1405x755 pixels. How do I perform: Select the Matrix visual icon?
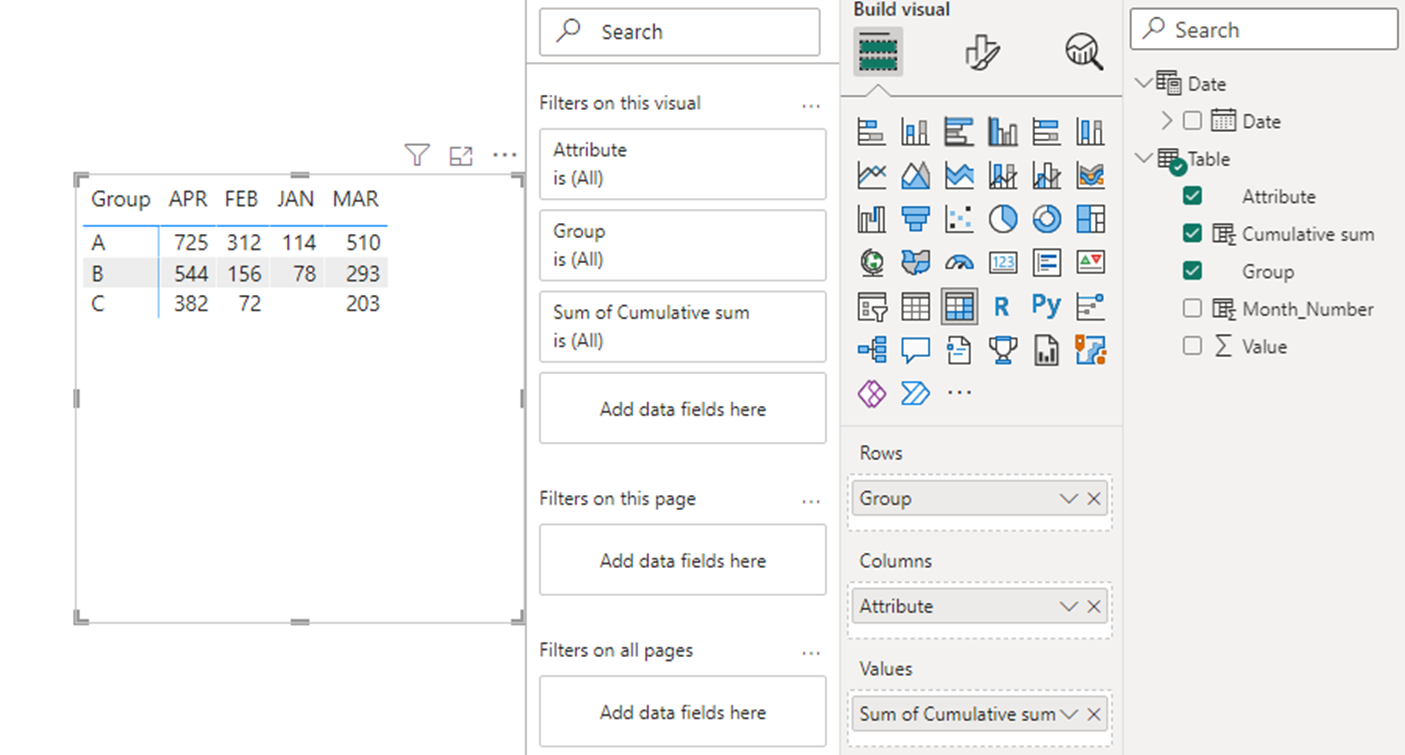959,306
